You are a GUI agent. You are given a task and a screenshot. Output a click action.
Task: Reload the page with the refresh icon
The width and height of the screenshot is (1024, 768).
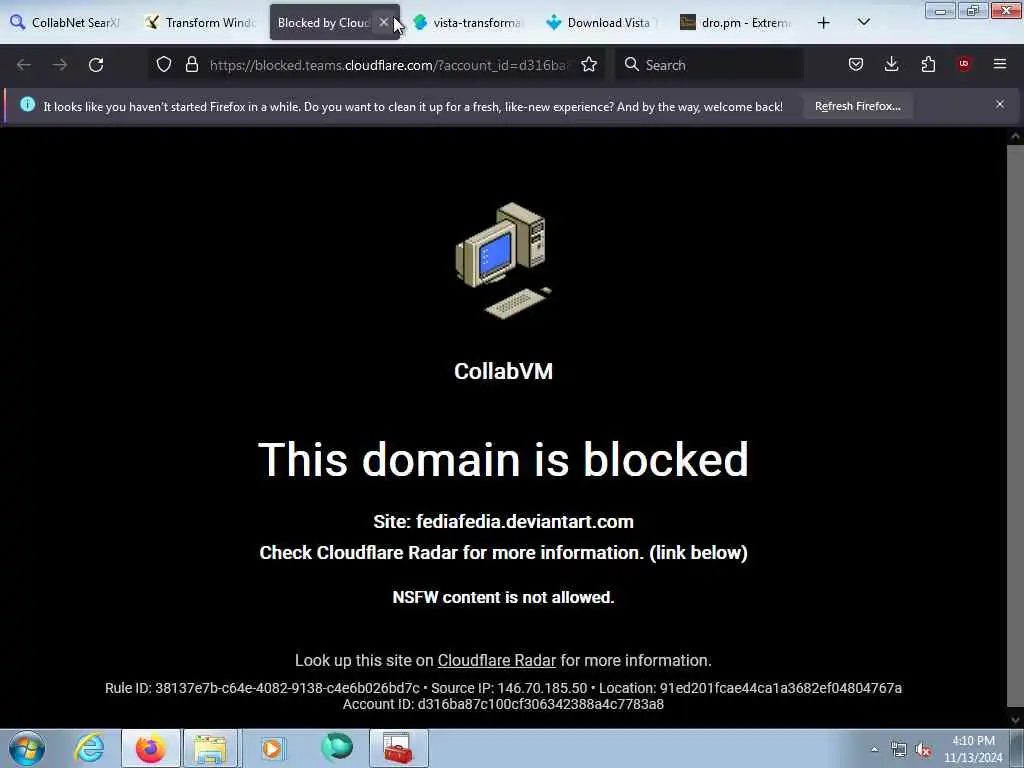click(96, 65)
